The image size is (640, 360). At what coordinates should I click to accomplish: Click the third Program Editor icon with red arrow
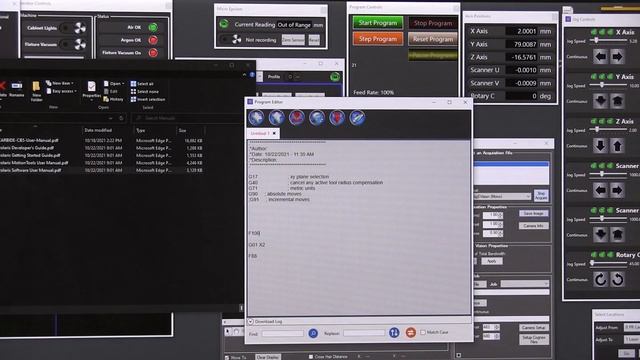297,118
